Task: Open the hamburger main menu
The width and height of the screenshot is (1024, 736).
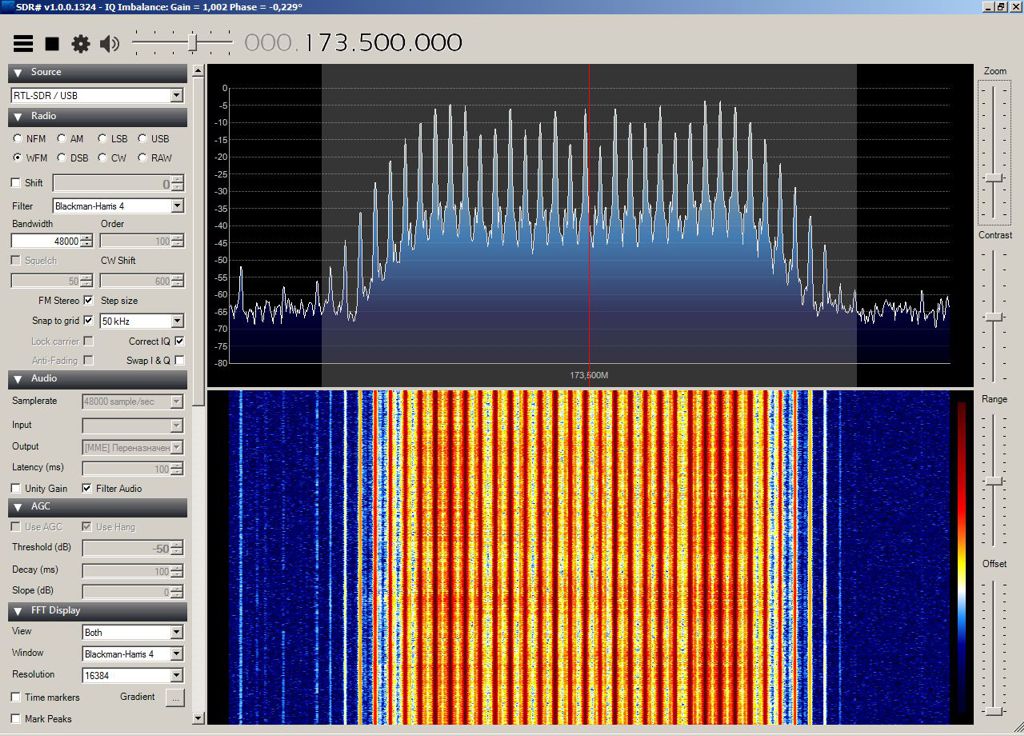Action: click(23, 44)
